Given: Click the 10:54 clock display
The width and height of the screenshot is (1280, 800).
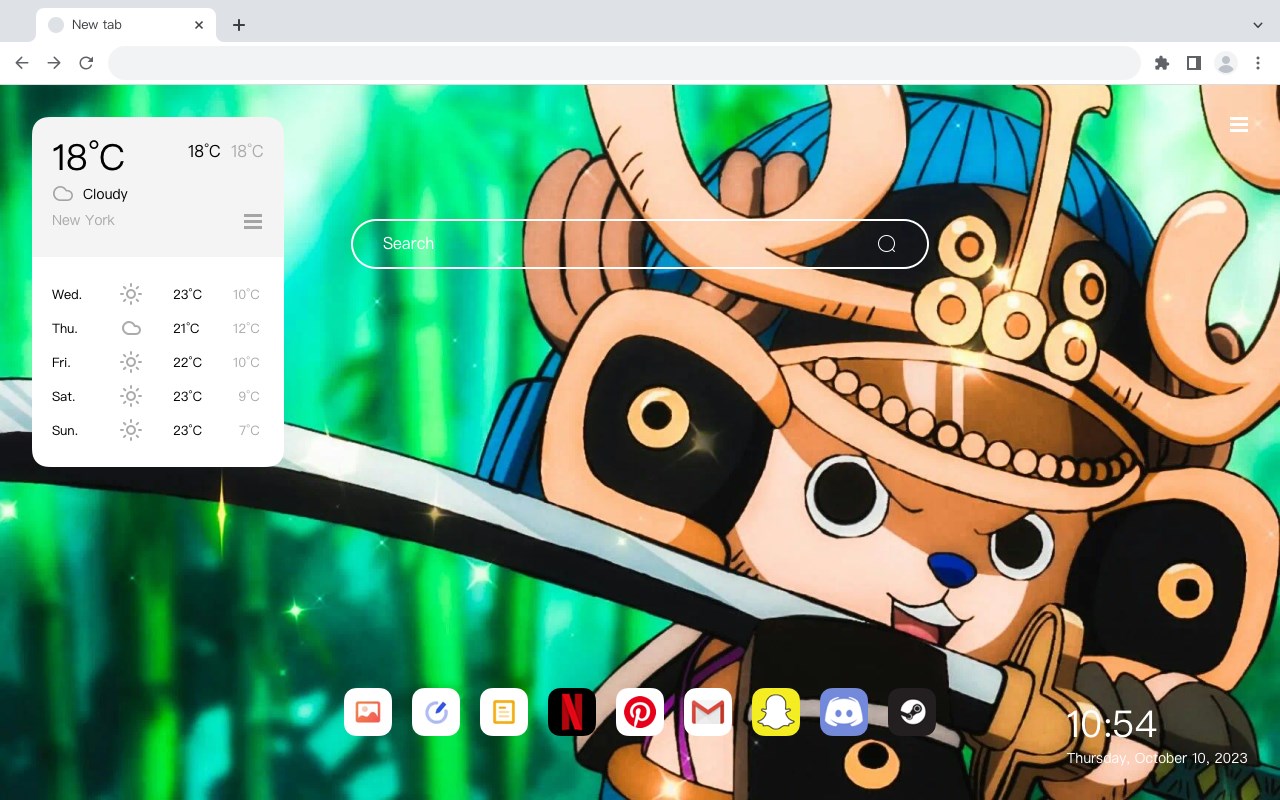Looking at the screenshot, I should 1111,725.
